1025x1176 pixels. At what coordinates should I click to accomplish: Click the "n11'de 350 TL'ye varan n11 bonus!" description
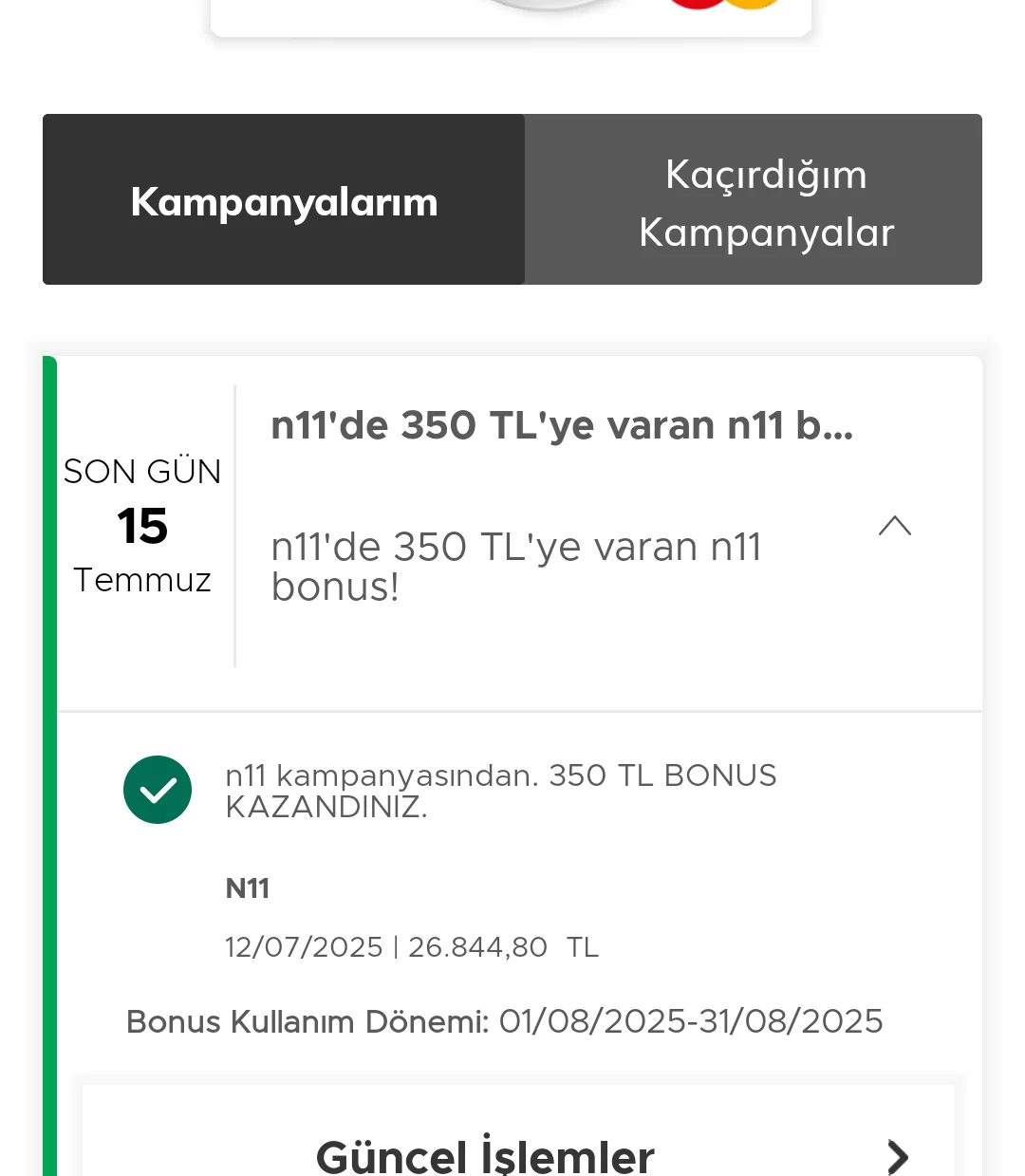(515, 567)
